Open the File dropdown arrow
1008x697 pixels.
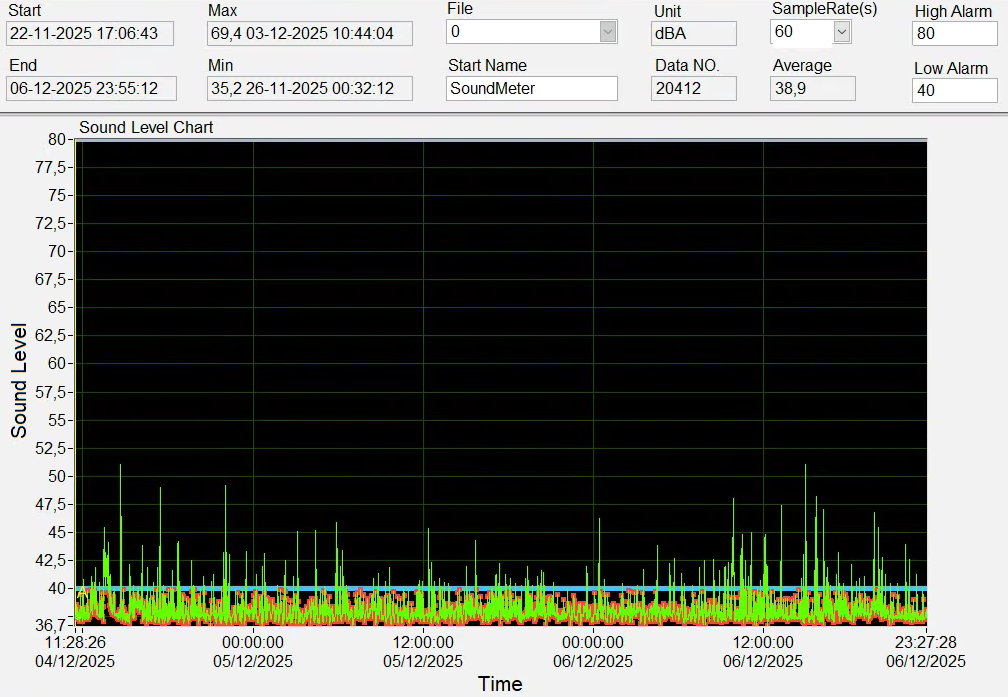(x=607, y=32)
